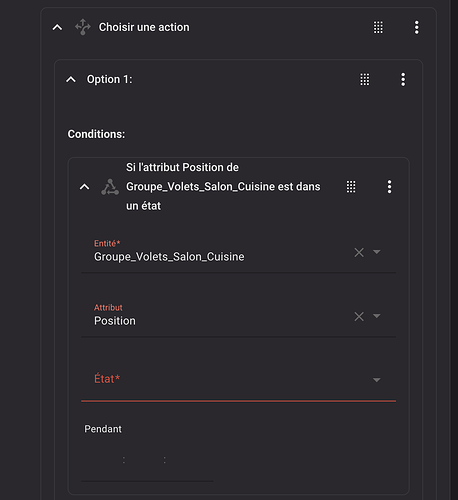Viewport: 458px width, 500px height.
Task: Open the three-dot menu for Choisir une action
Action: pyautogui.click(x=416, y=27)
